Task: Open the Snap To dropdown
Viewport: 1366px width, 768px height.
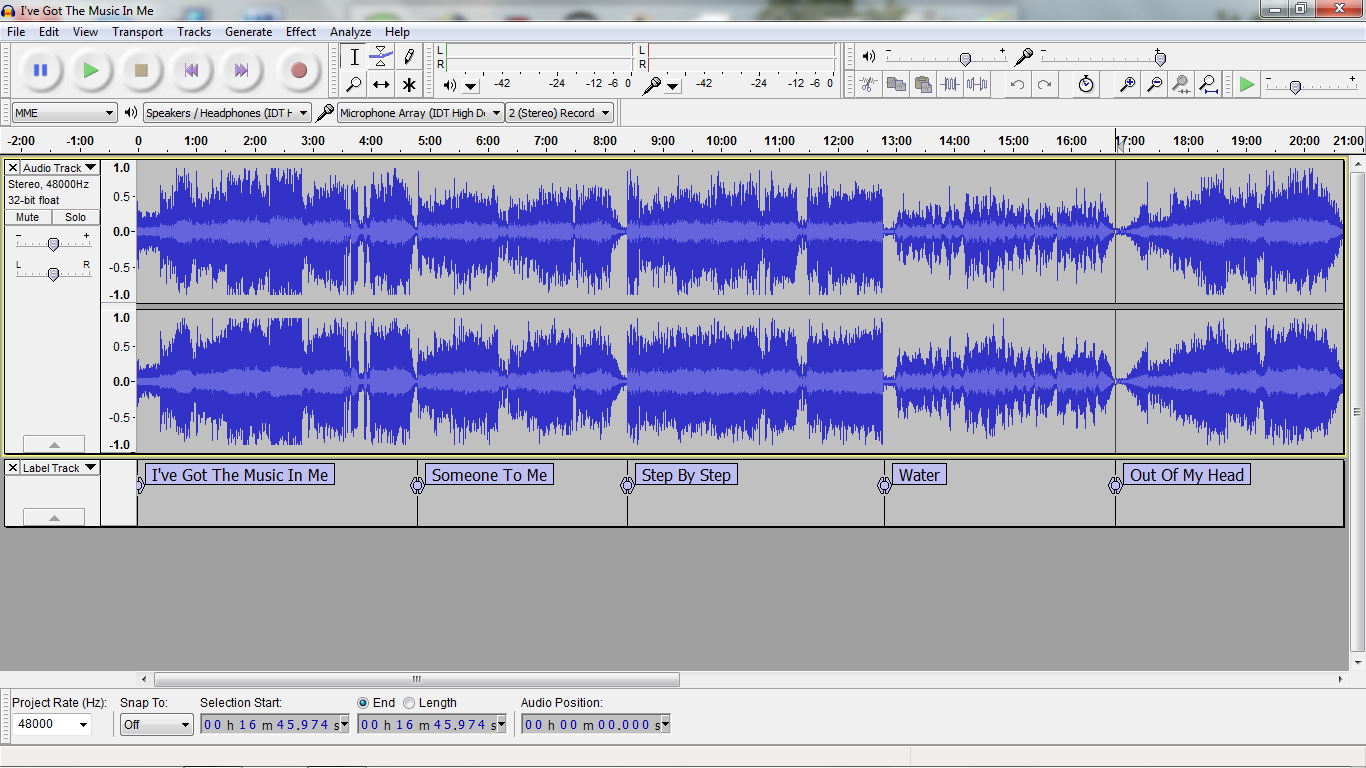Action: tap(157, 725)
